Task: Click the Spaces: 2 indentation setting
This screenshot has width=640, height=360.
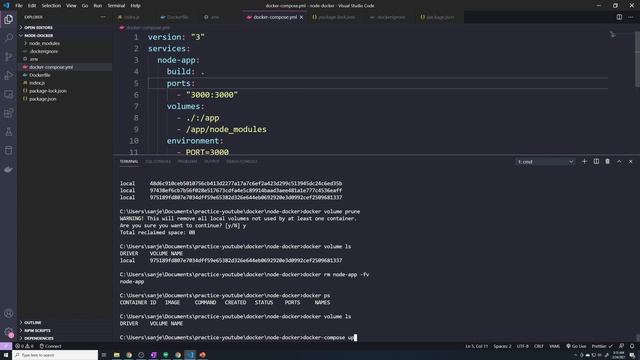Action: [502, 346]
